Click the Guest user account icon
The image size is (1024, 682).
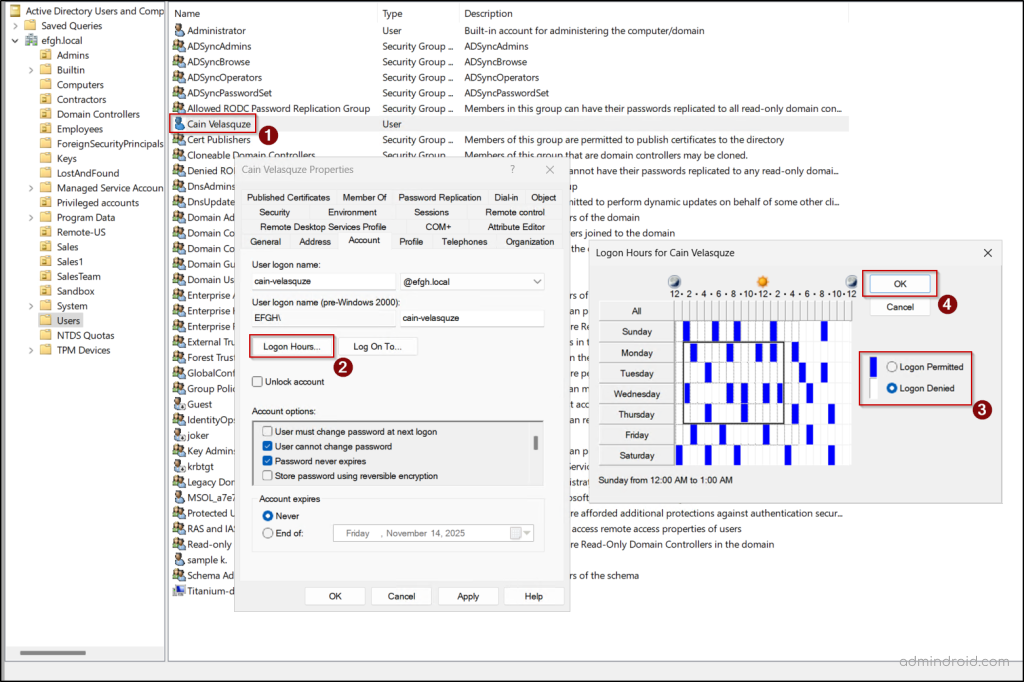[179, 404]
